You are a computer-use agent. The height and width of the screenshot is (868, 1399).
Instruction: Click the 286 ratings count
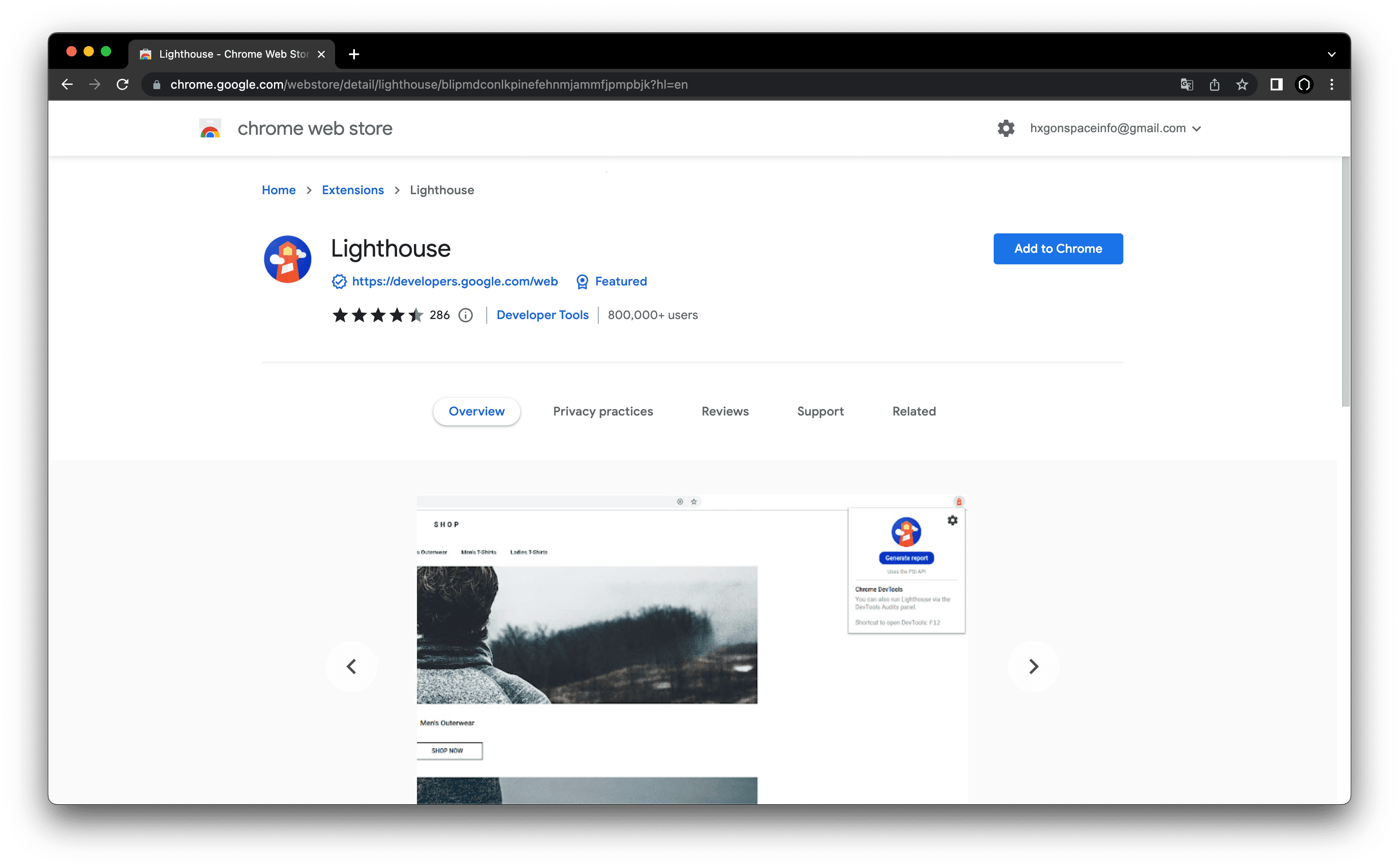coord(439,315)
